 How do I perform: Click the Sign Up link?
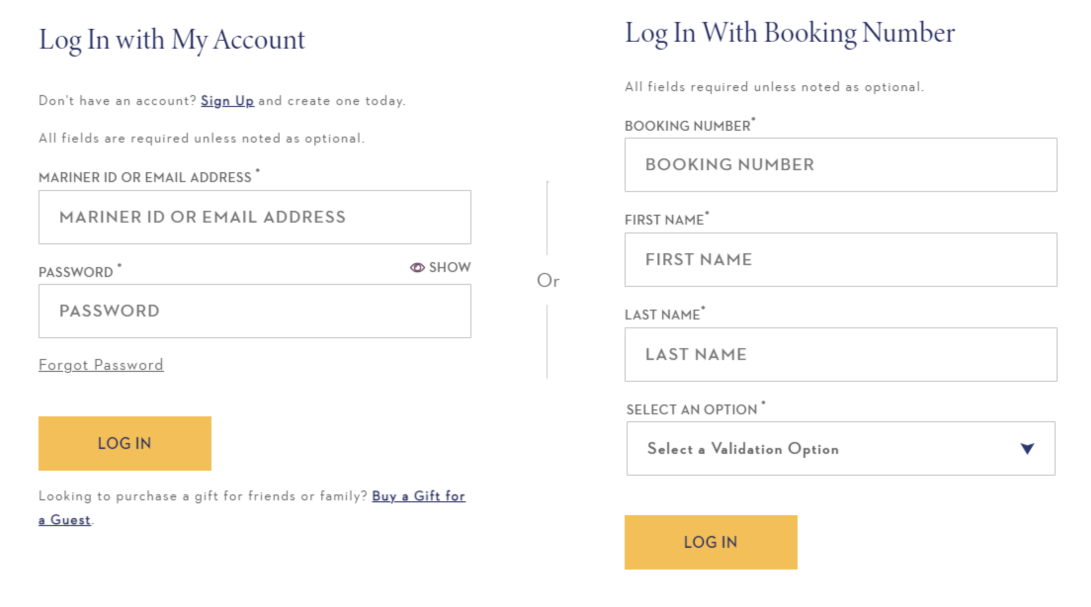[227, 101]
